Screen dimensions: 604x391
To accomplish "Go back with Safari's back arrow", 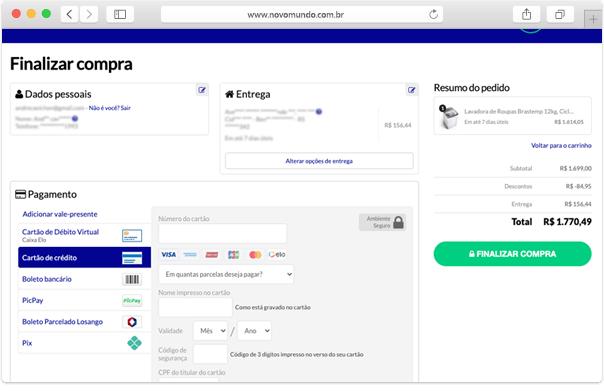I will (x=70, y=15).
